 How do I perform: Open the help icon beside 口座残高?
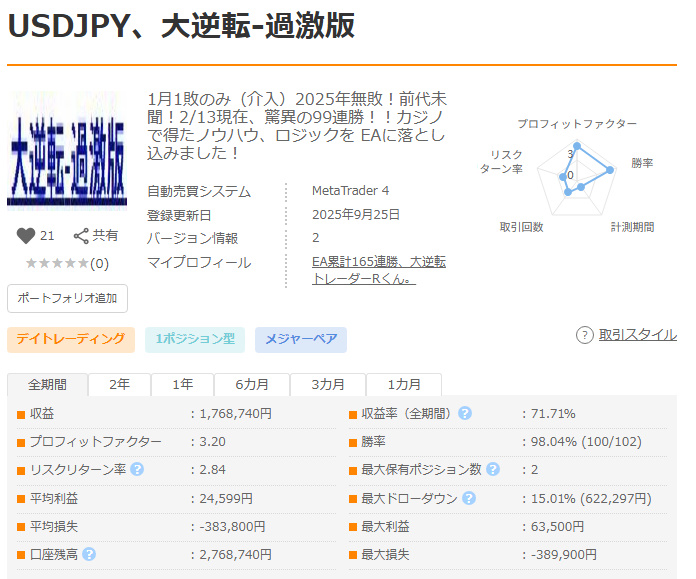pos(89,554)
